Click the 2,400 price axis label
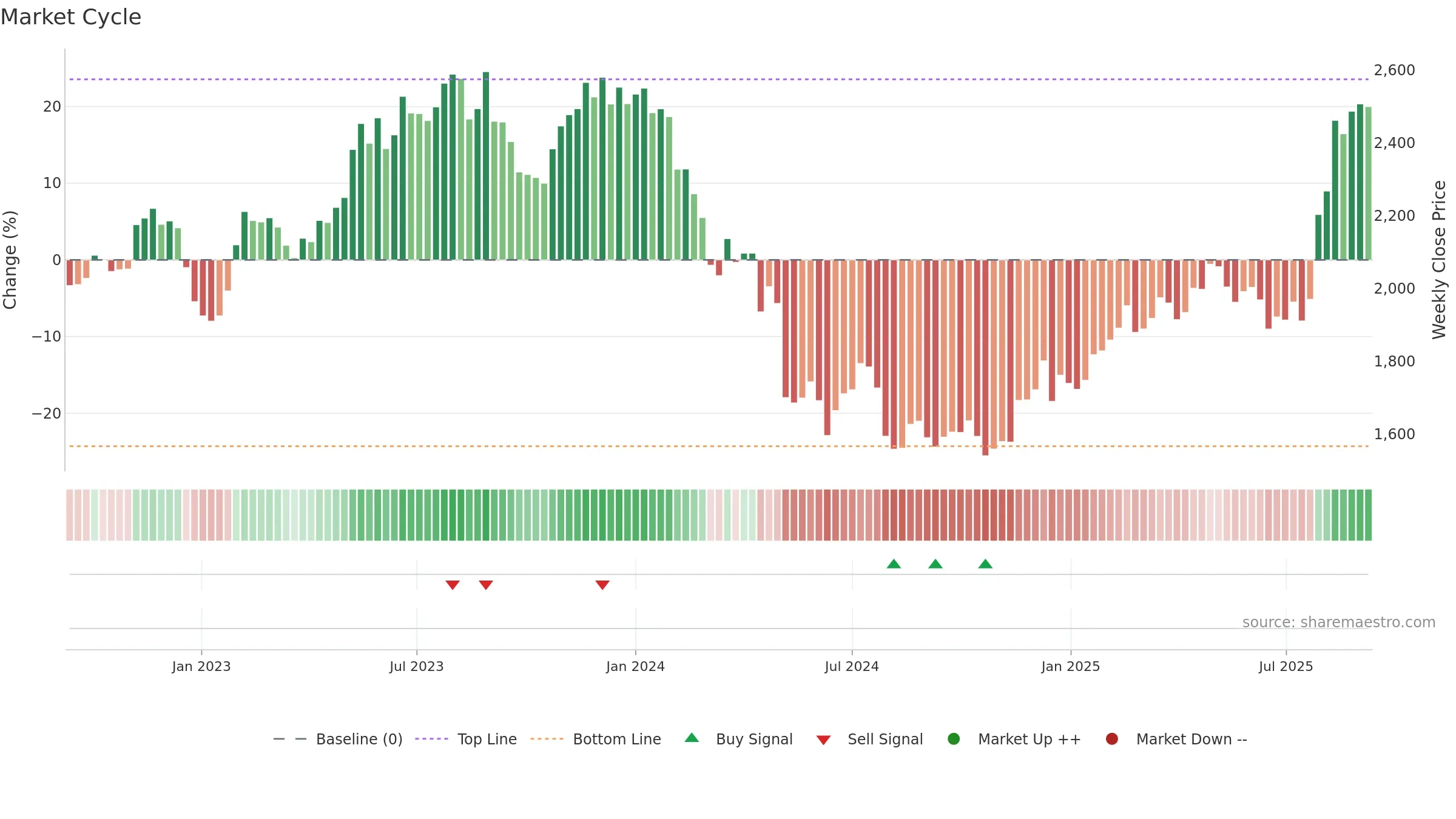Viewport: 1456px width, 819px height. click(1394, 143)
